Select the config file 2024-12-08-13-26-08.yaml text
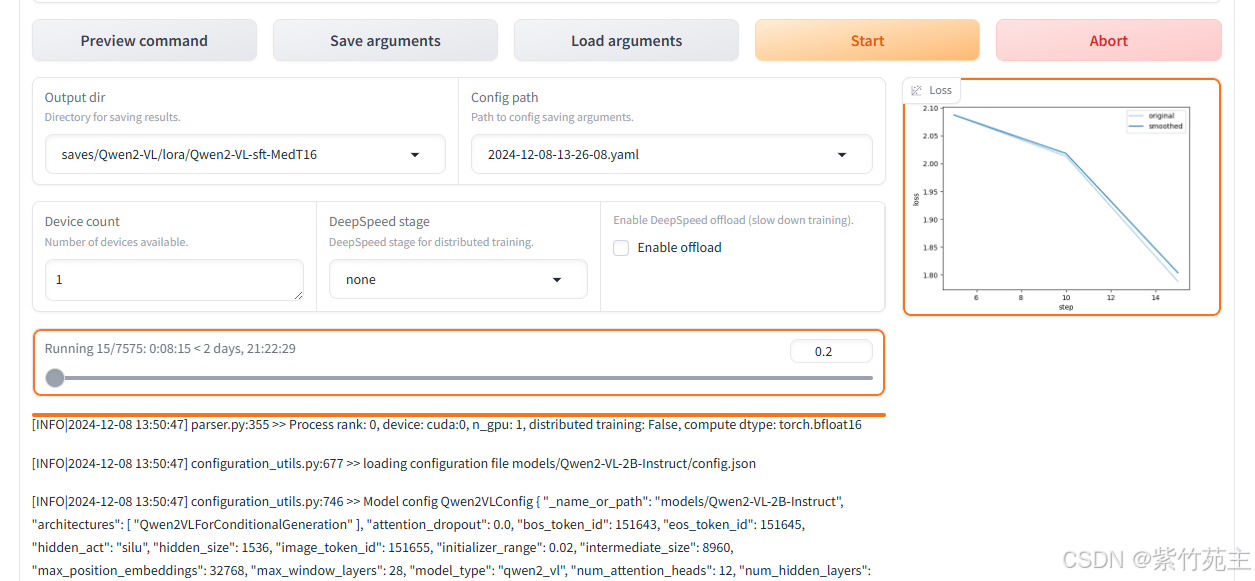The width and height of the screenshot is (1255, 581). (563, 155)
